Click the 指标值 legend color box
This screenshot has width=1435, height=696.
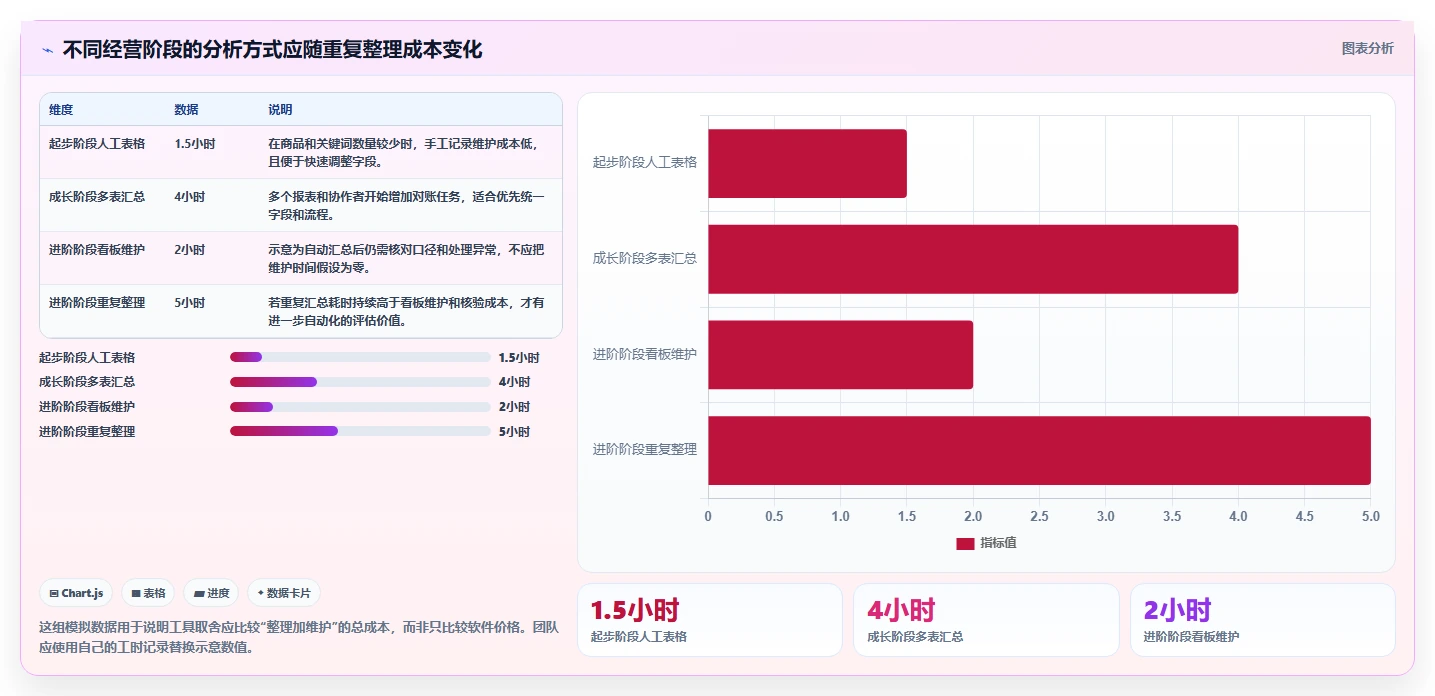click(965, 543)
